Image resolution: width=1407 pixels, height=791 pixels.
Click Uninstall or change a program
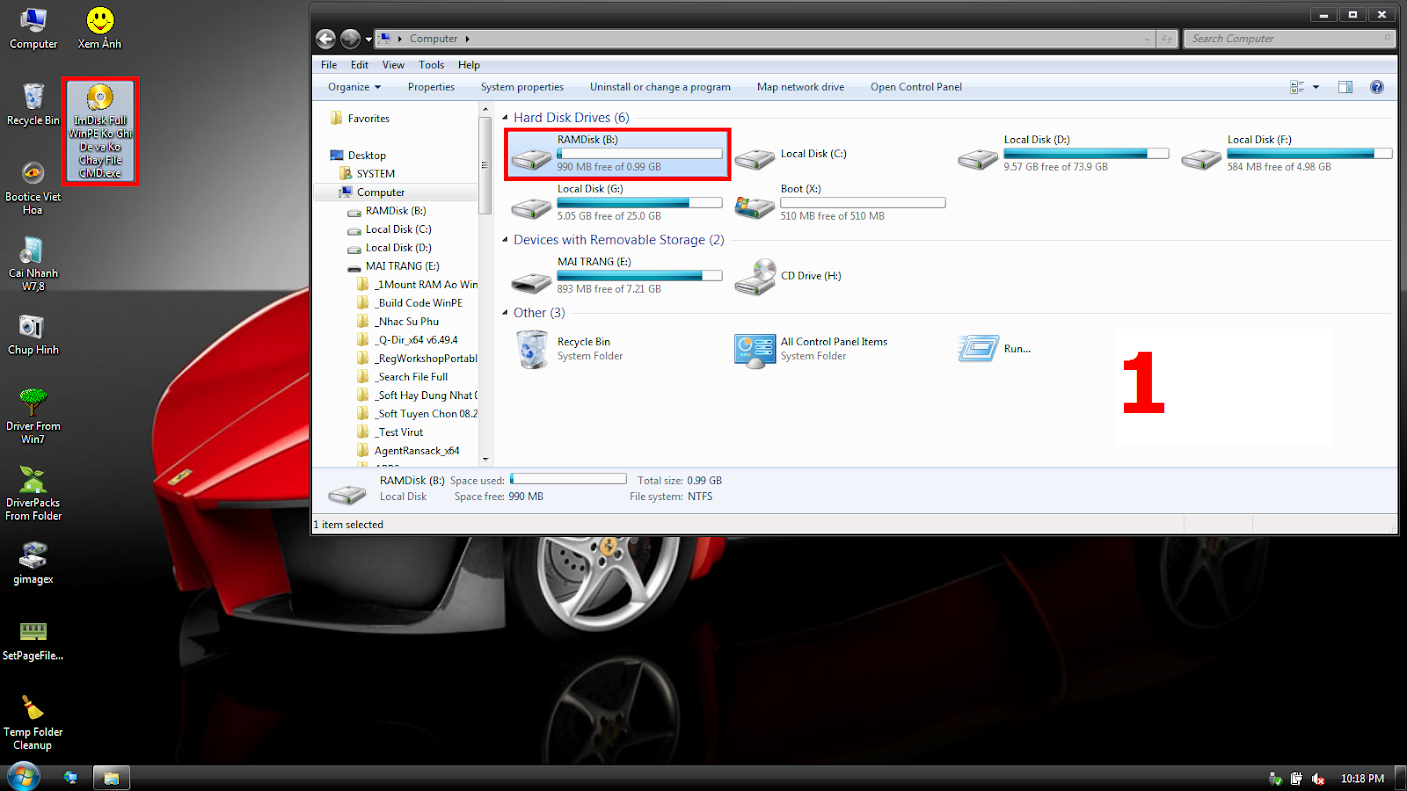(660, 87)
